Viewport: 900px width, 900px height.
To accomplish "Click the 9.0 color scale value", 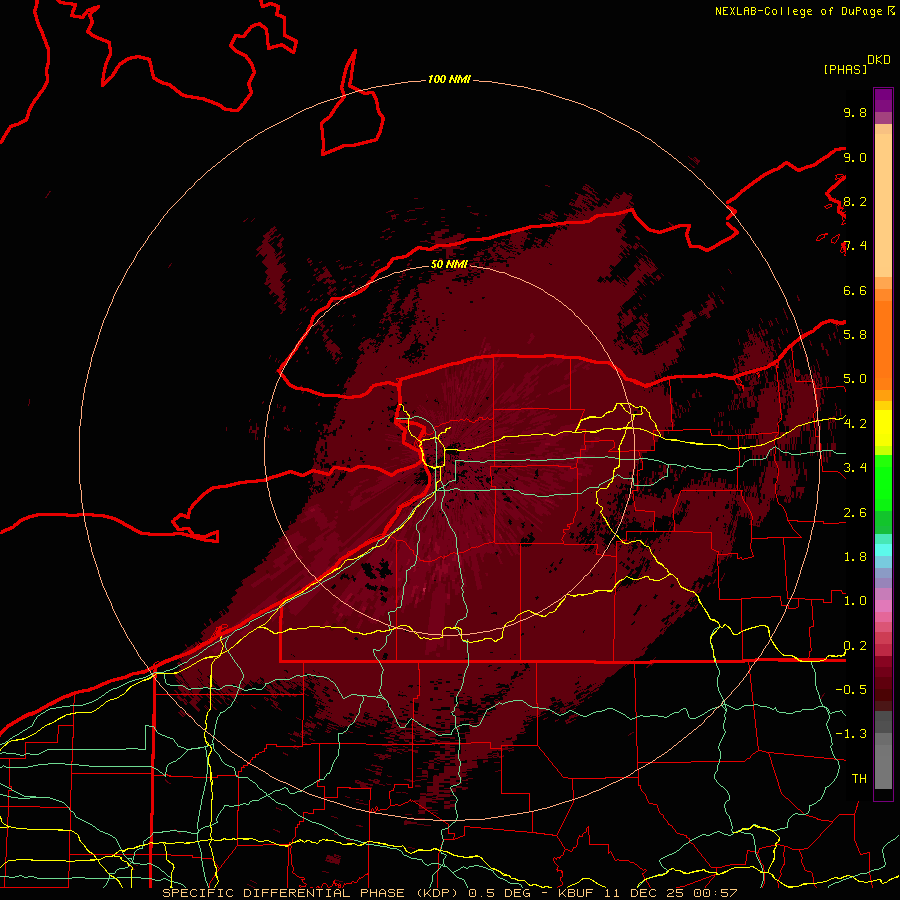I will click(x=855, y=157).
